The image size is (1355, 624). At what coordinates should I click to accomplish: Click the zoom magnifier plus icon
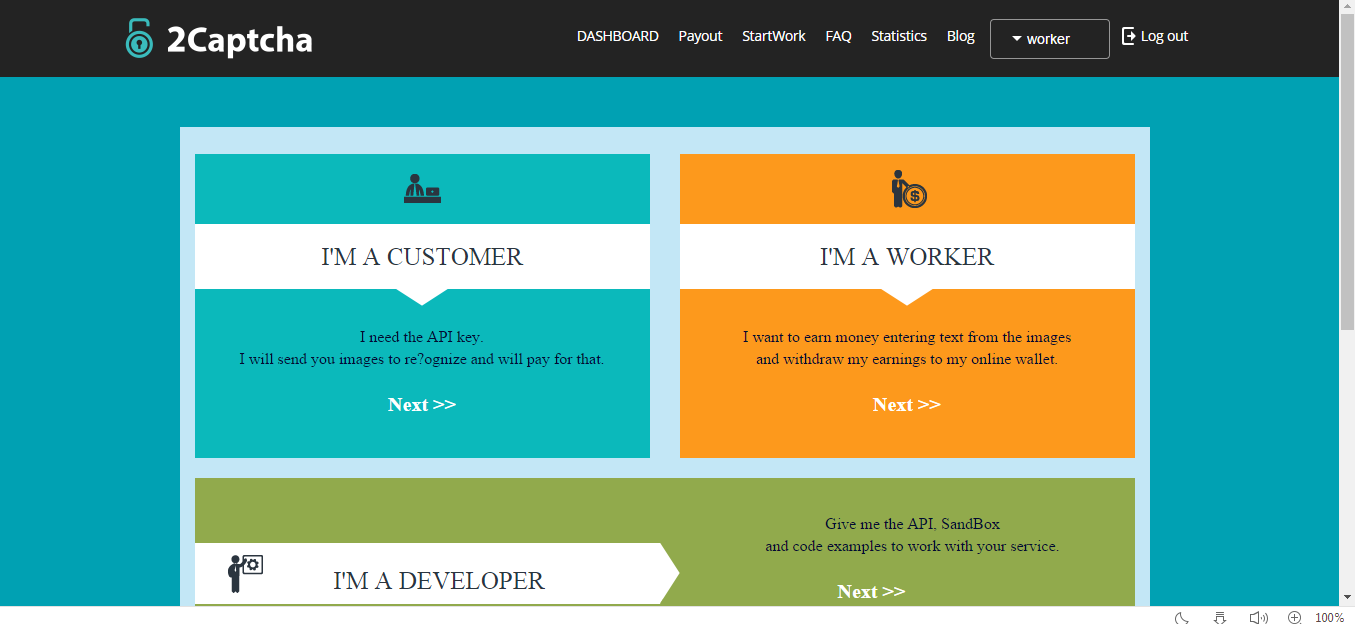click(x=1294, y=617)
